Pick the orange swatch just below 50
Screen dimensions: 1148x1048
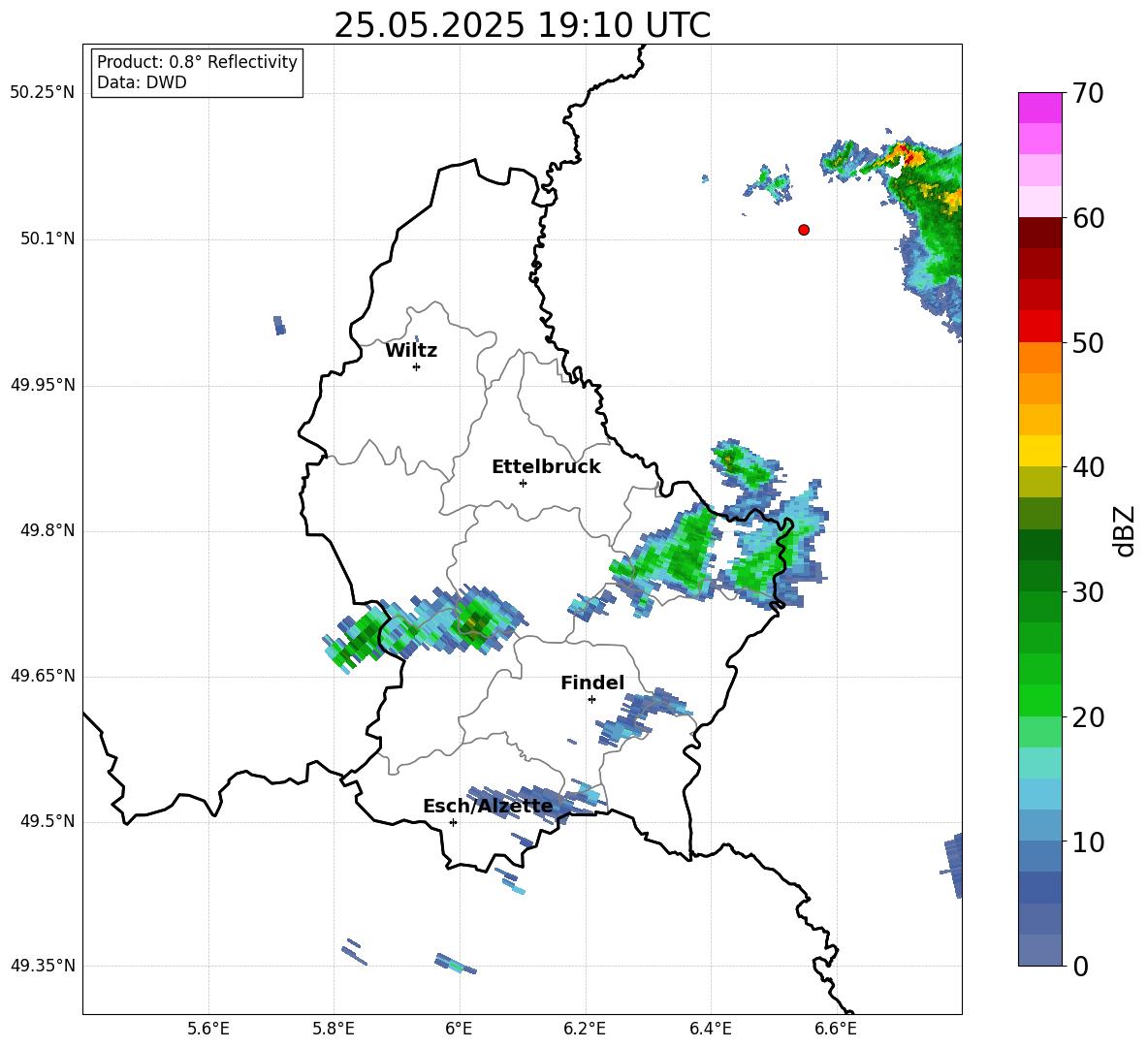[1039, 357]
